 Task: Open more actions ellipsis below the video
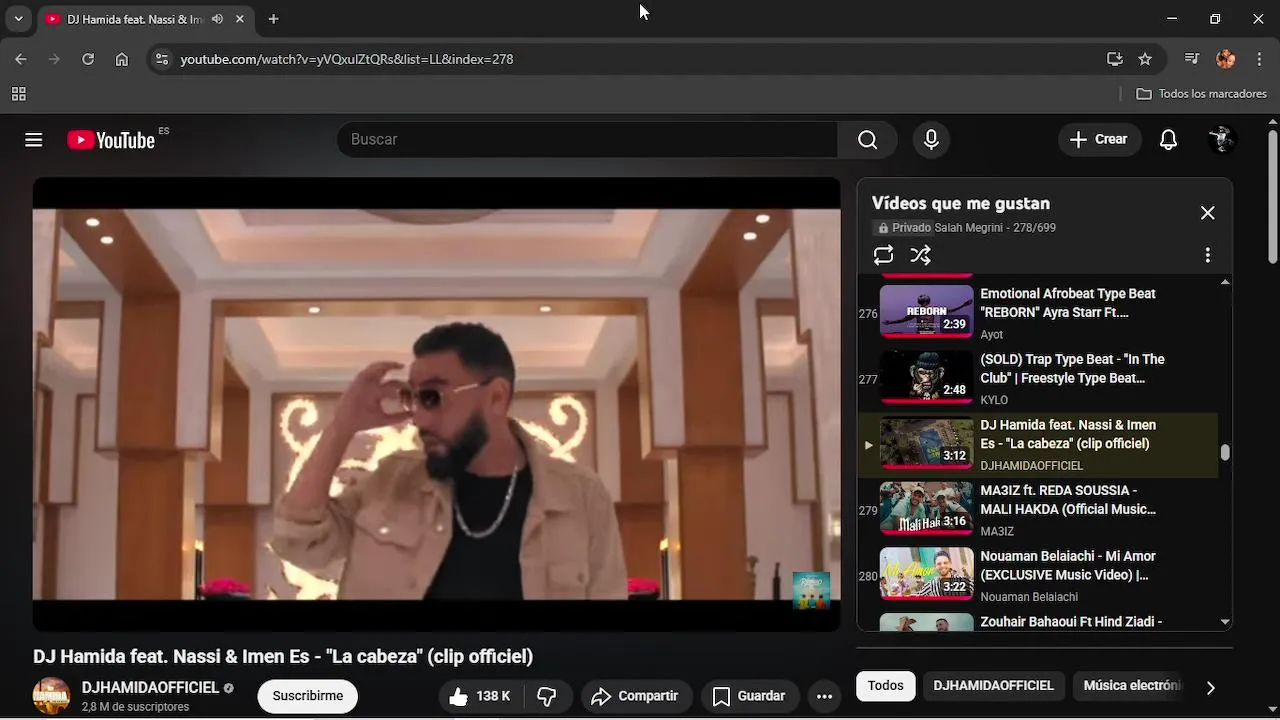[x=824, y=696]
